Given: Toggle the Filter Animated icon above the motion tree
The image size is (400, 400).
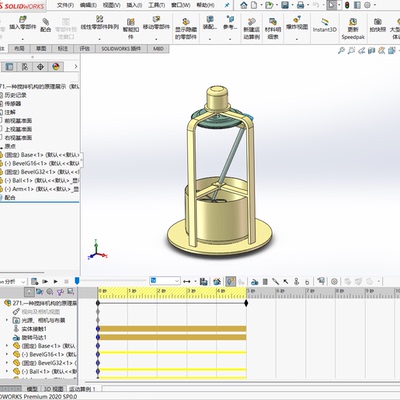Looking at the screenshot, I should coord(40,292).
